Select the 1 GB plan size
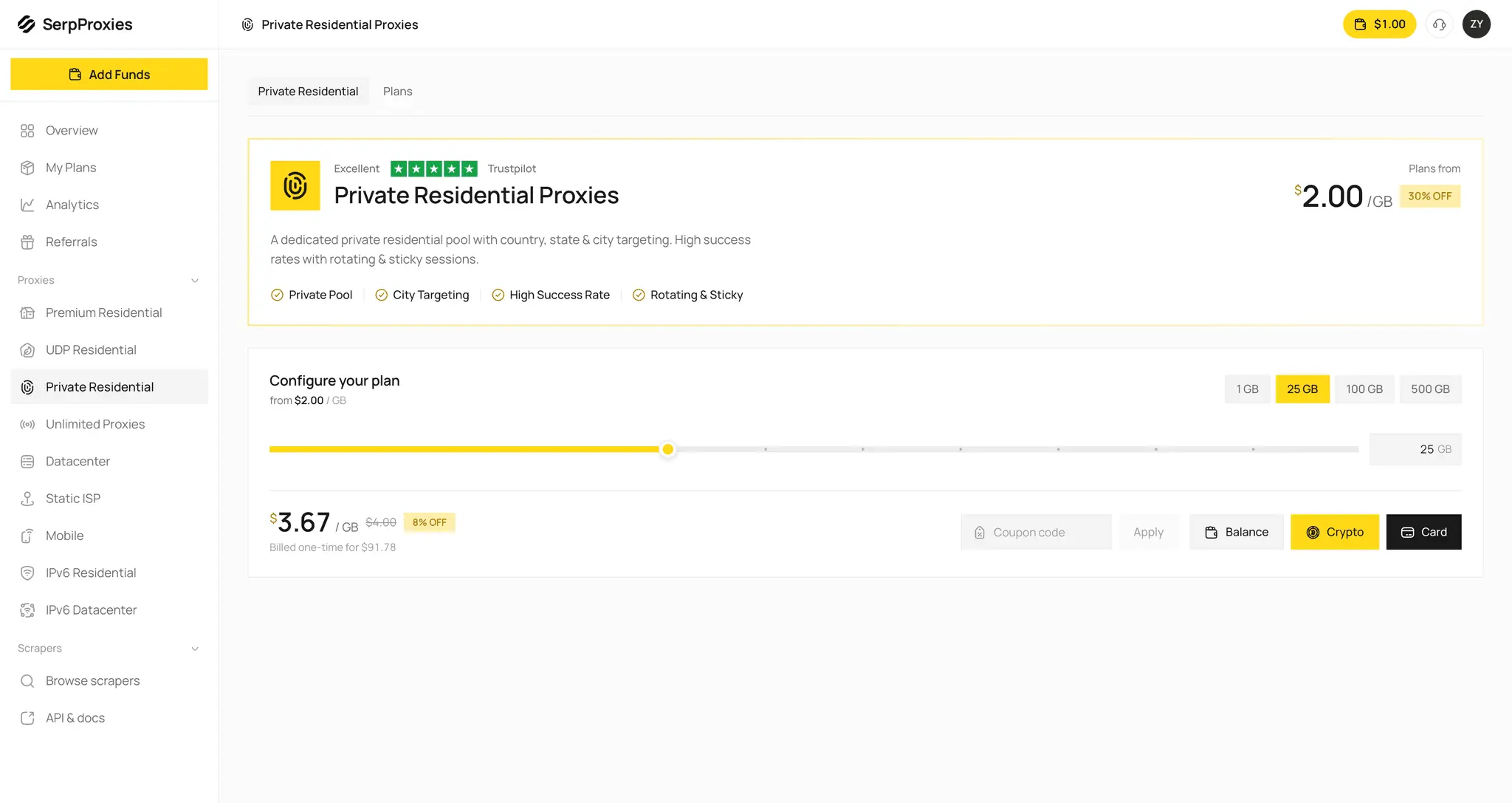The width and height of the screenshot is (1512, 803). (1247, 389)
